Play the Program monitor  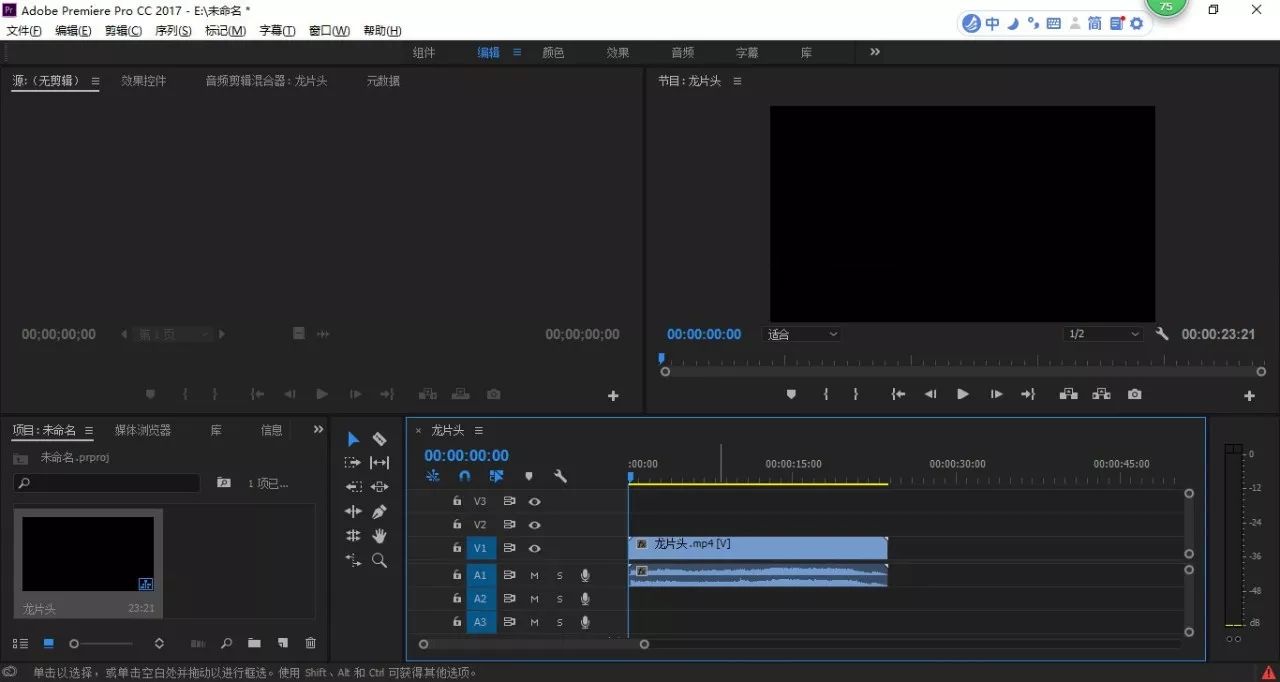pyautogui.click(x=962, y=395)
